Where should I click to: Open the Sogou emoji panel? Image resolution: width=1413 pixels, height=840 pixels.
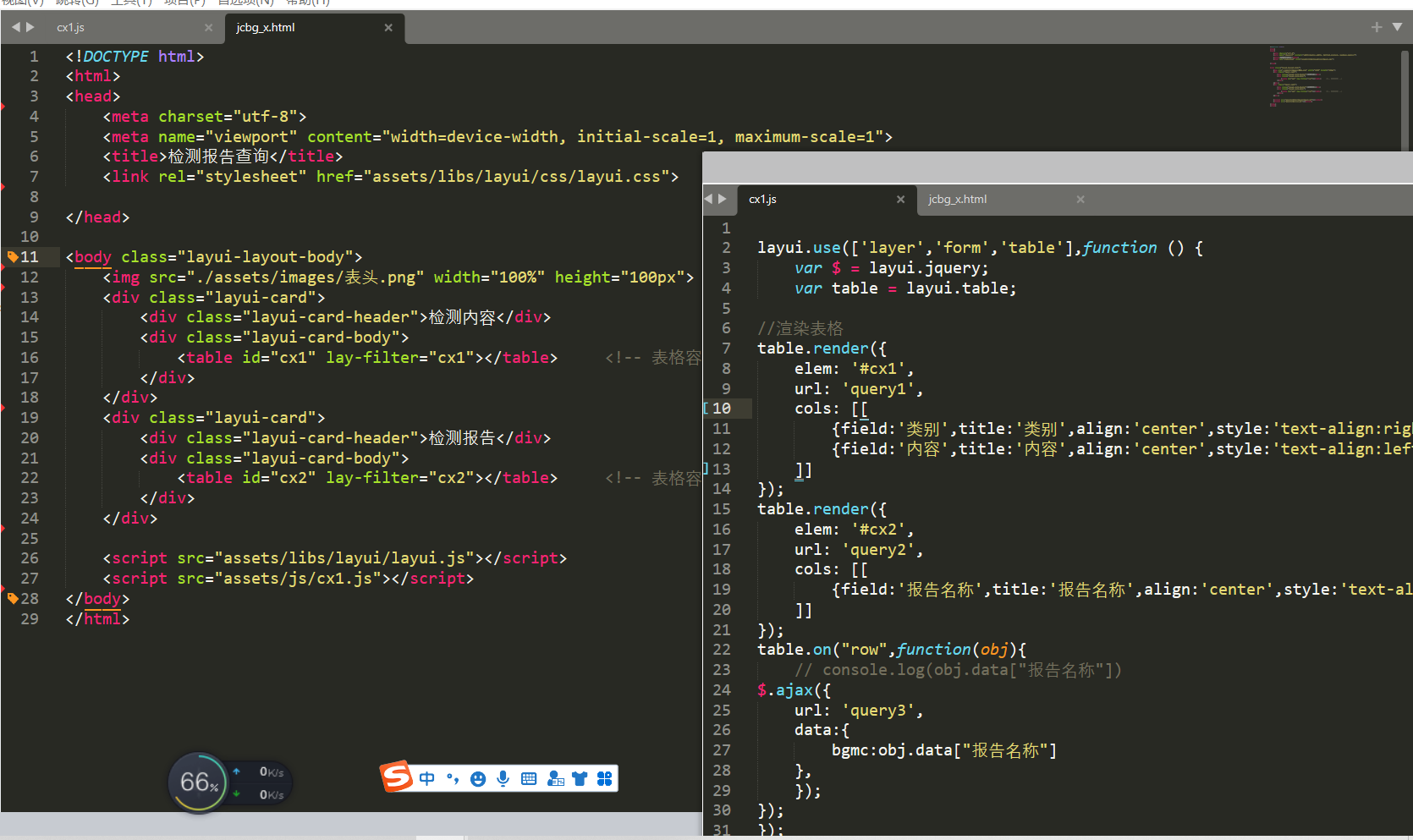(x=478, y=778)
